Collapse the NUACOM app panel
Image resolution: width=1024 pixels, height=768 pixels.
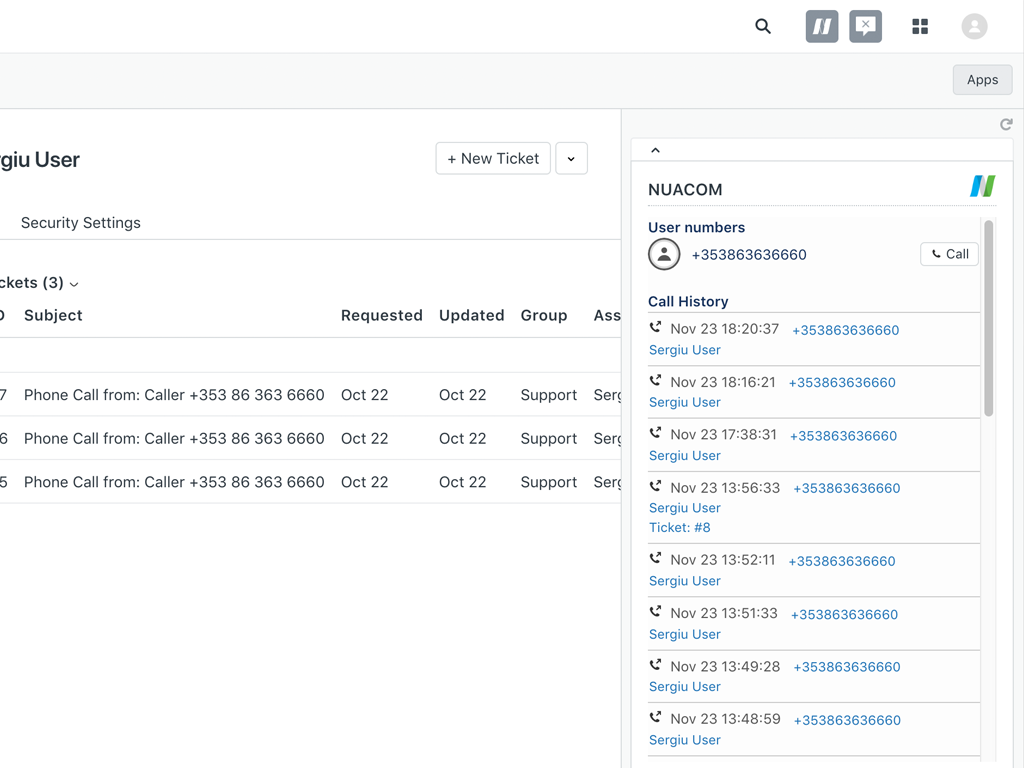coord(656,150)
